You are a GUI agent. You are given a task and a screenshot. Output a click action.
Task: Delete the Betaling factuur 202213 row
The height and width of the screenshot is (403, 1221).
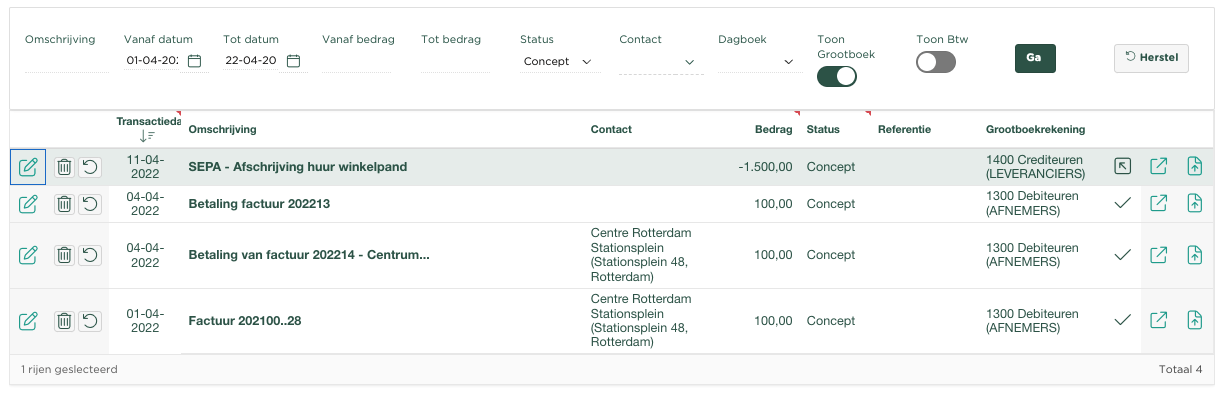pos(64,204)
